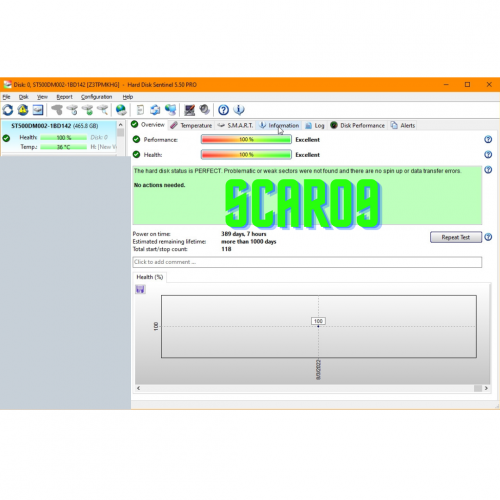Image resolution: width=500 pixels, height=500 pixels.
Task: Click the 'No actions needed.' text
Action: (x=159, y=185)
